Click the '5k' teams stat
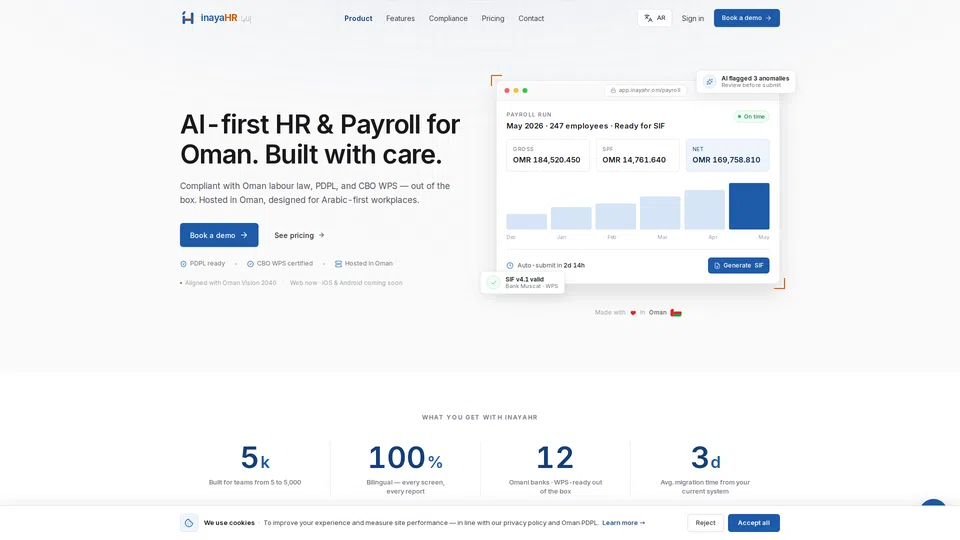The image size is (960, 540). [x=255, y=457]
